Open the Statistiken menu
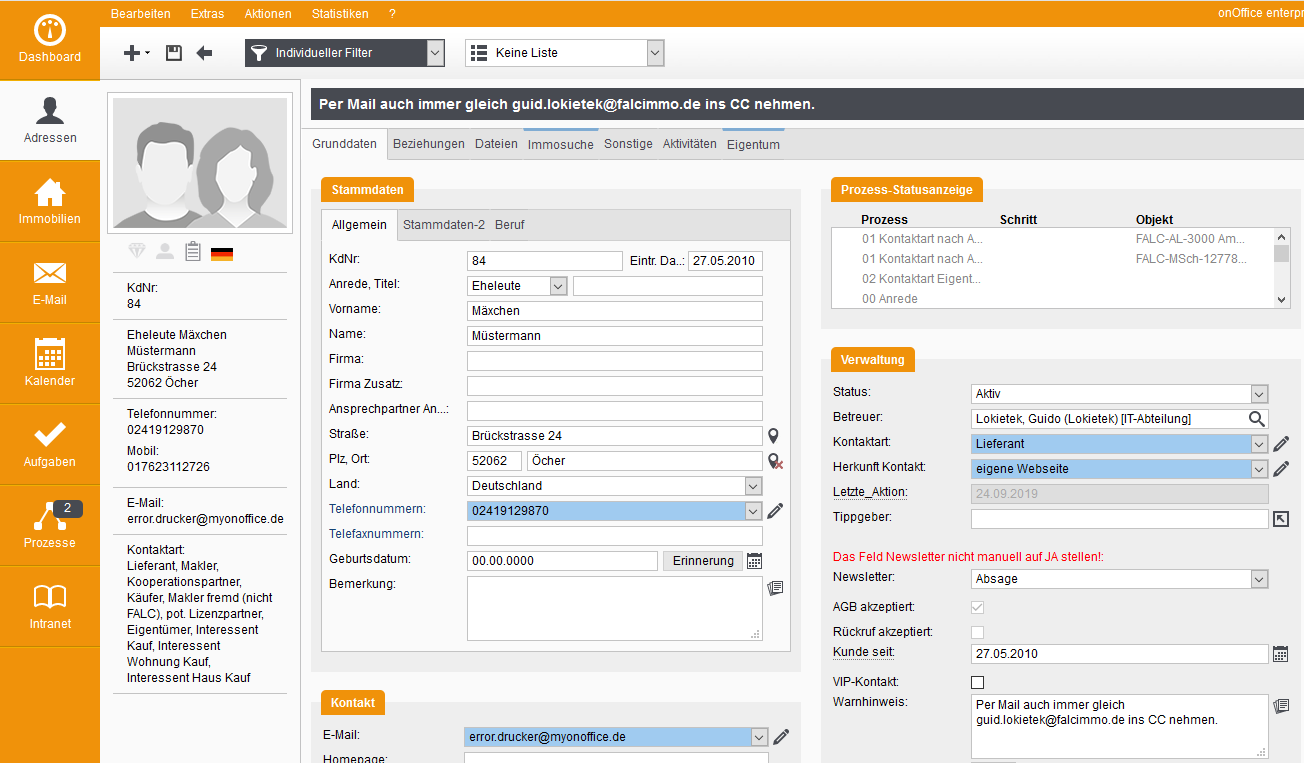 click(x=340, y=14)
